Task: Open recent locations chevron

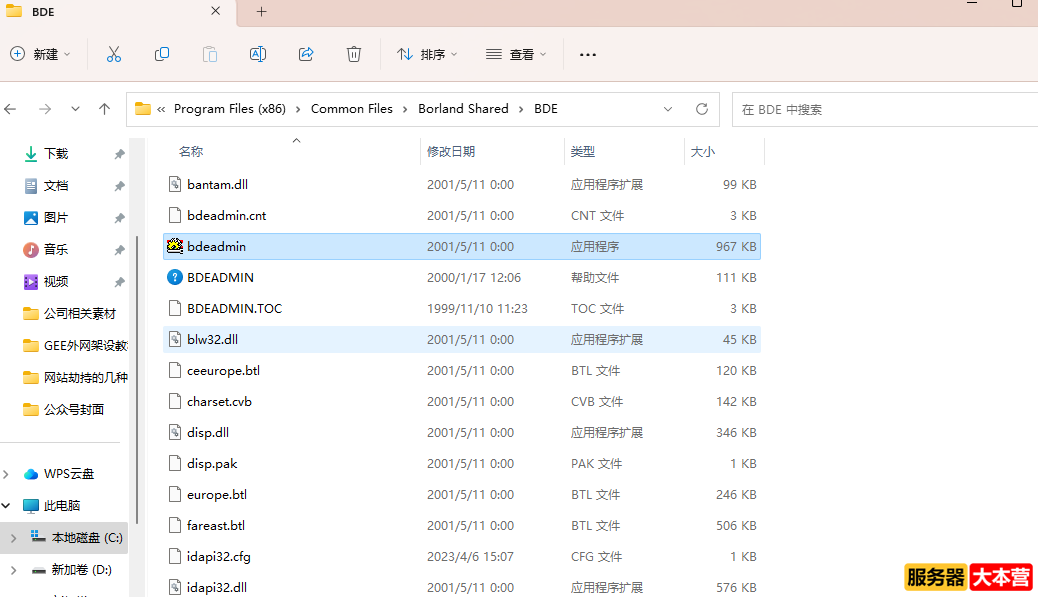Action: click(75, 109)
